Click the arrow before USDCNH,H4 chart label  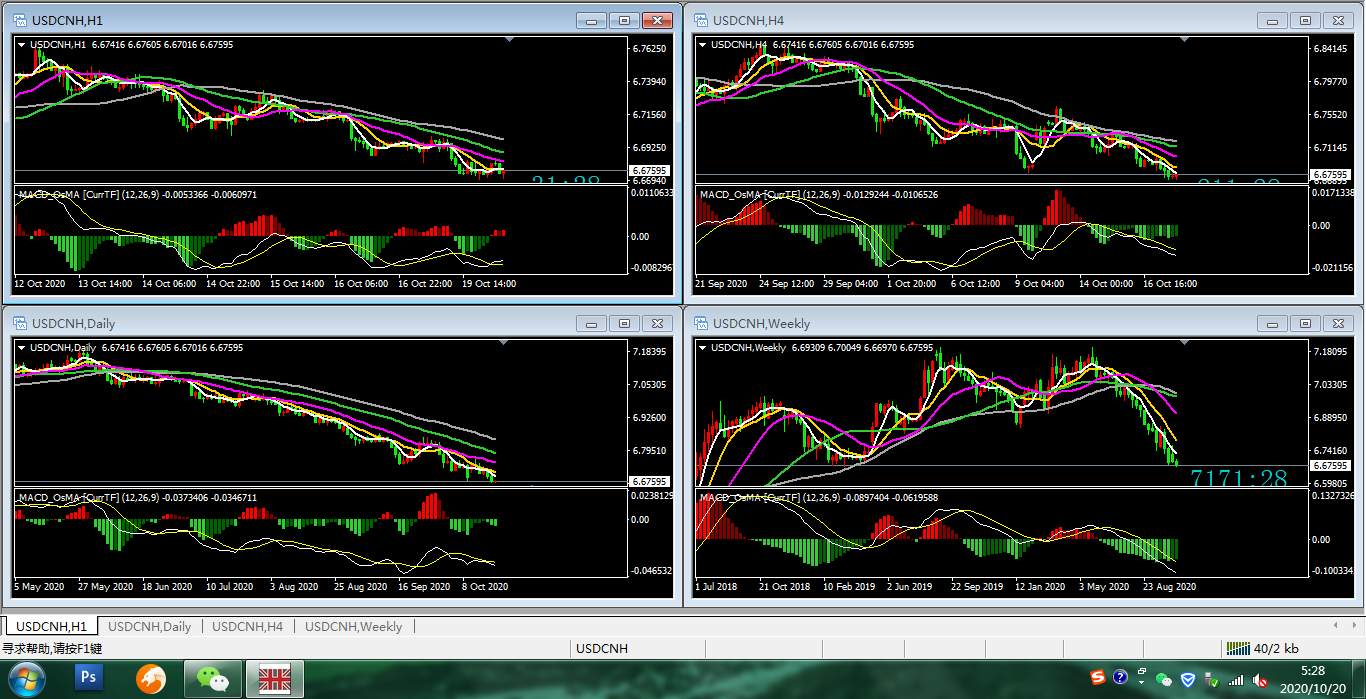pos(703,44)
